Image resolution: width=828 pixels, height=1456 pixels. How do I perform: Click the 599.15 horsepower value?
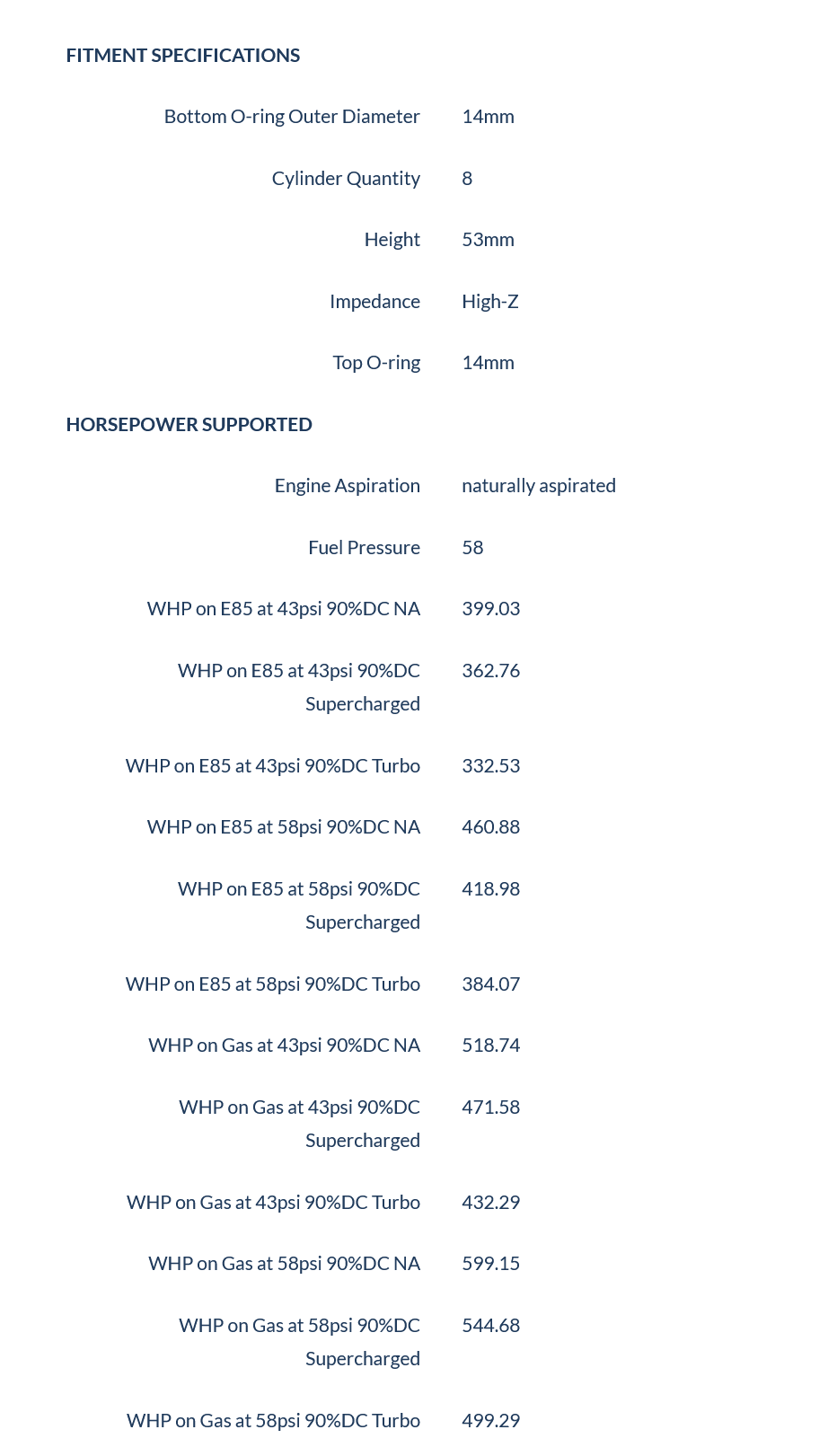(491, 1264)
